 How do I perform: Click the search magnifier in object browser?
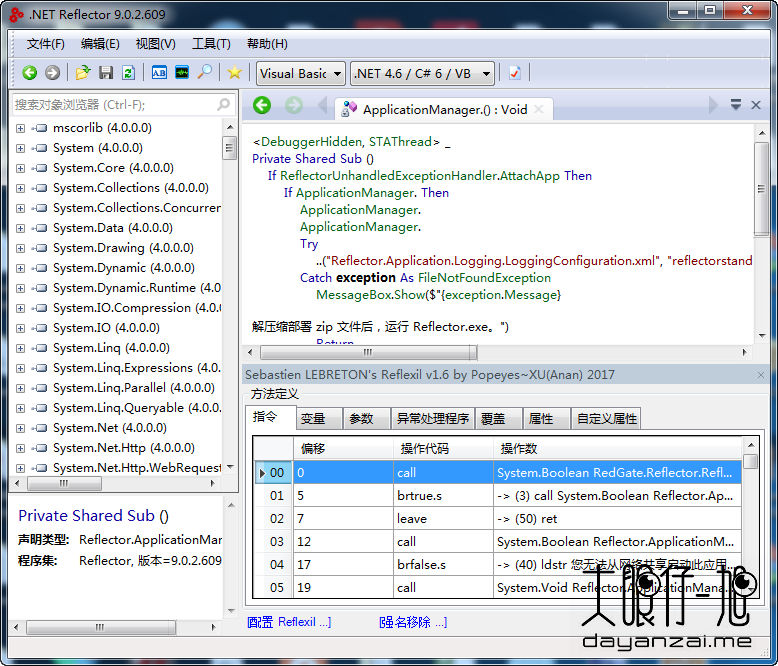[224, 104]
